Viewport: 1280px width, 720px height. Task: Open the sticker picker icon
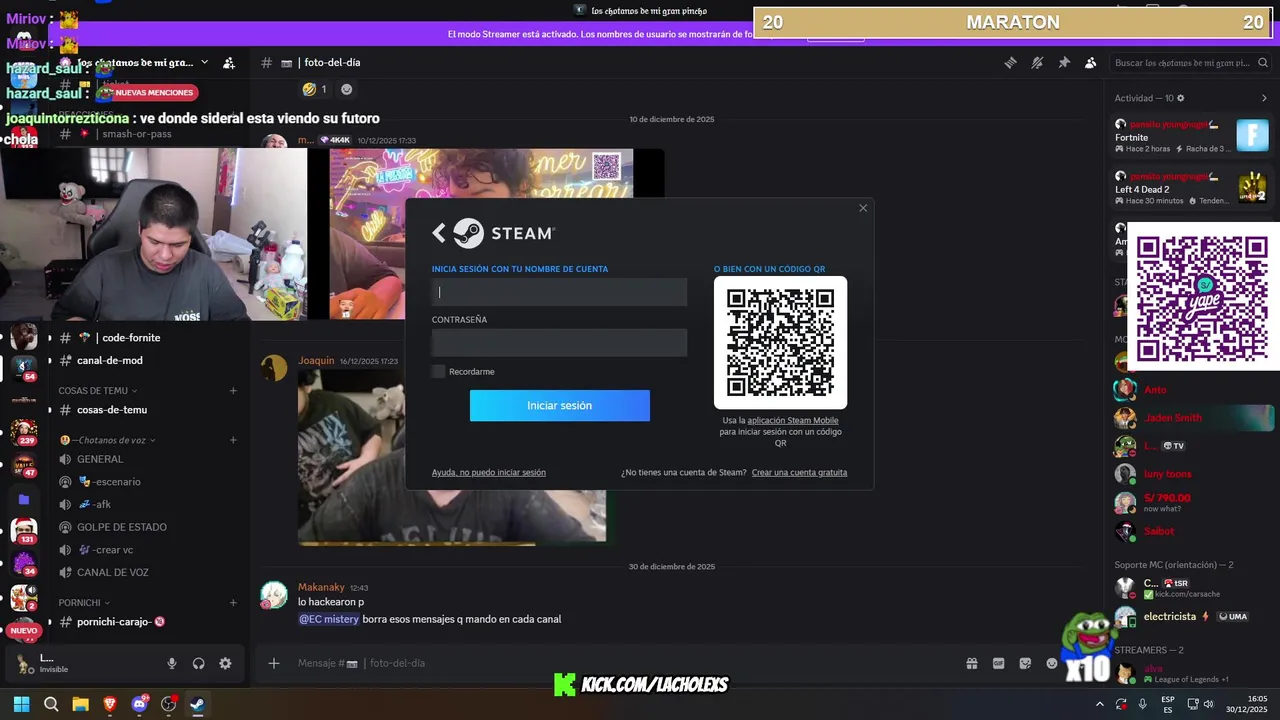click(1025, 663)
